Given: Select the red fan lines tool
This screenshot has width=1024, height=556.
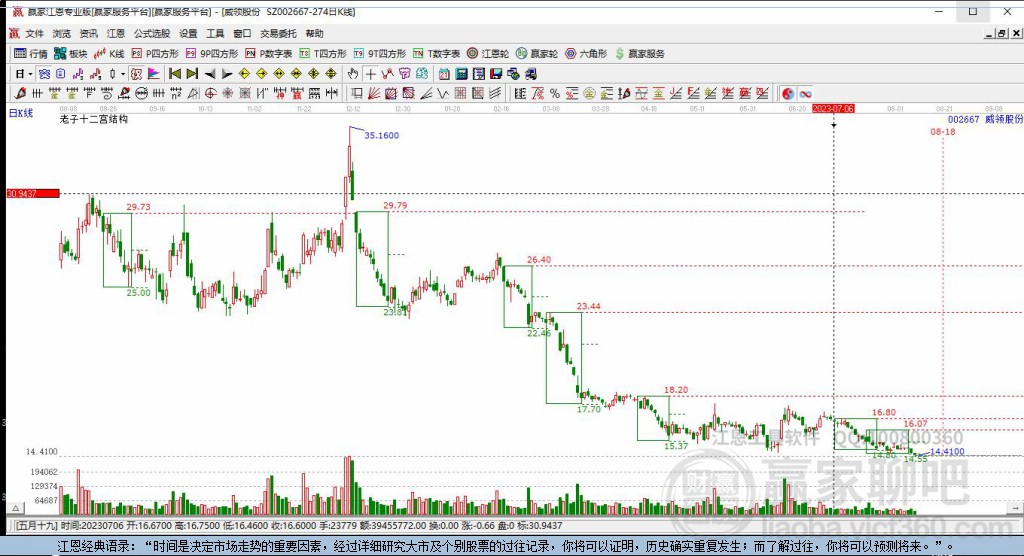Looking at the screenshot, I should 374,93.
